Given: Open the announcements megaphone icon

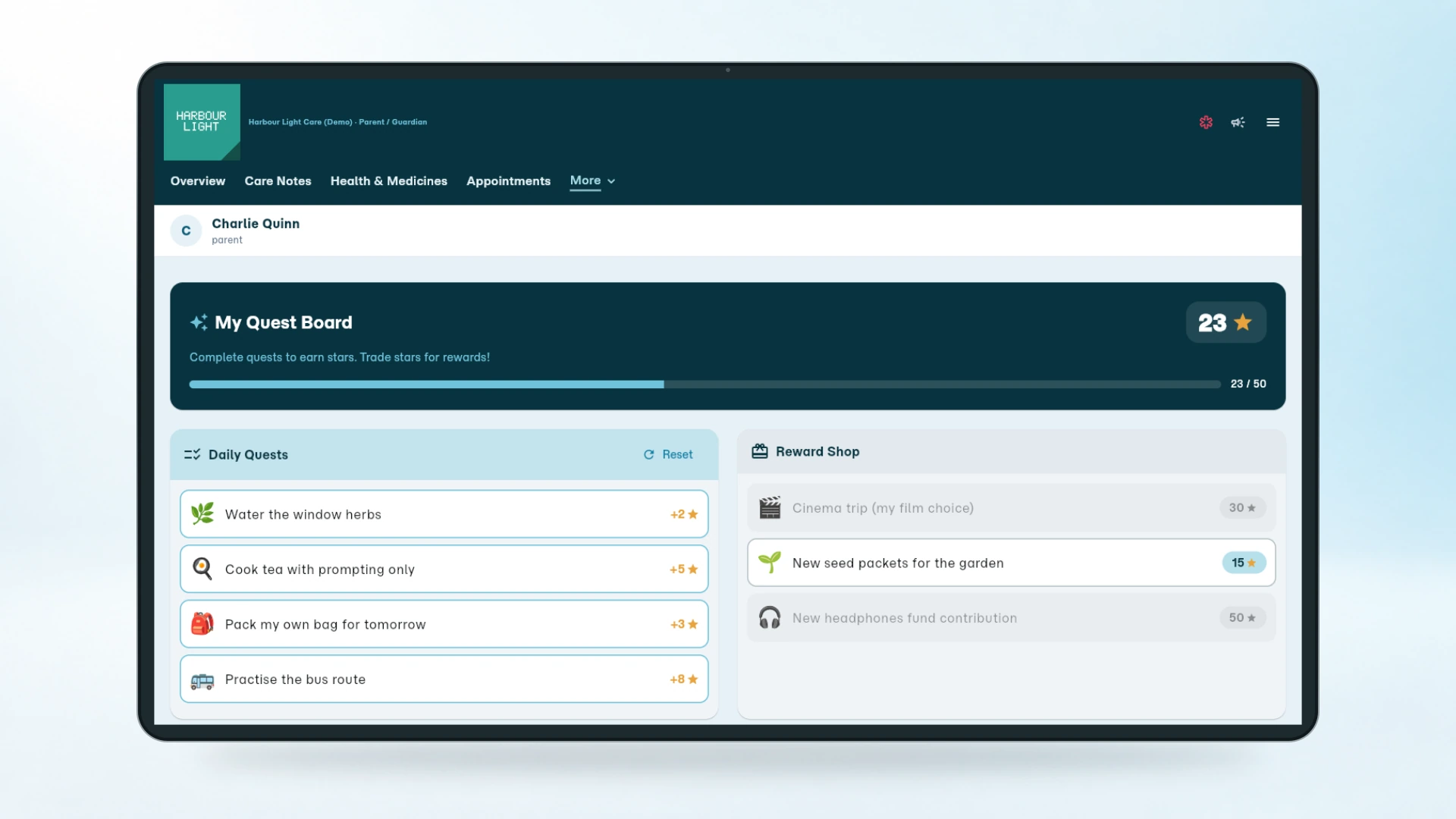Looking at the screenshot, I should [x=1238, y=122].
